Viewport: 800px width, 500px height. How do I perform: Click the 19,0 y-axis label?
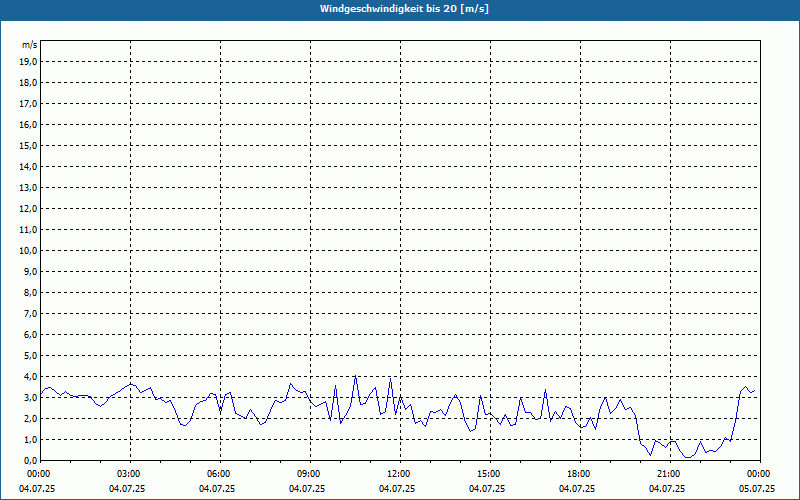(28, 62)
